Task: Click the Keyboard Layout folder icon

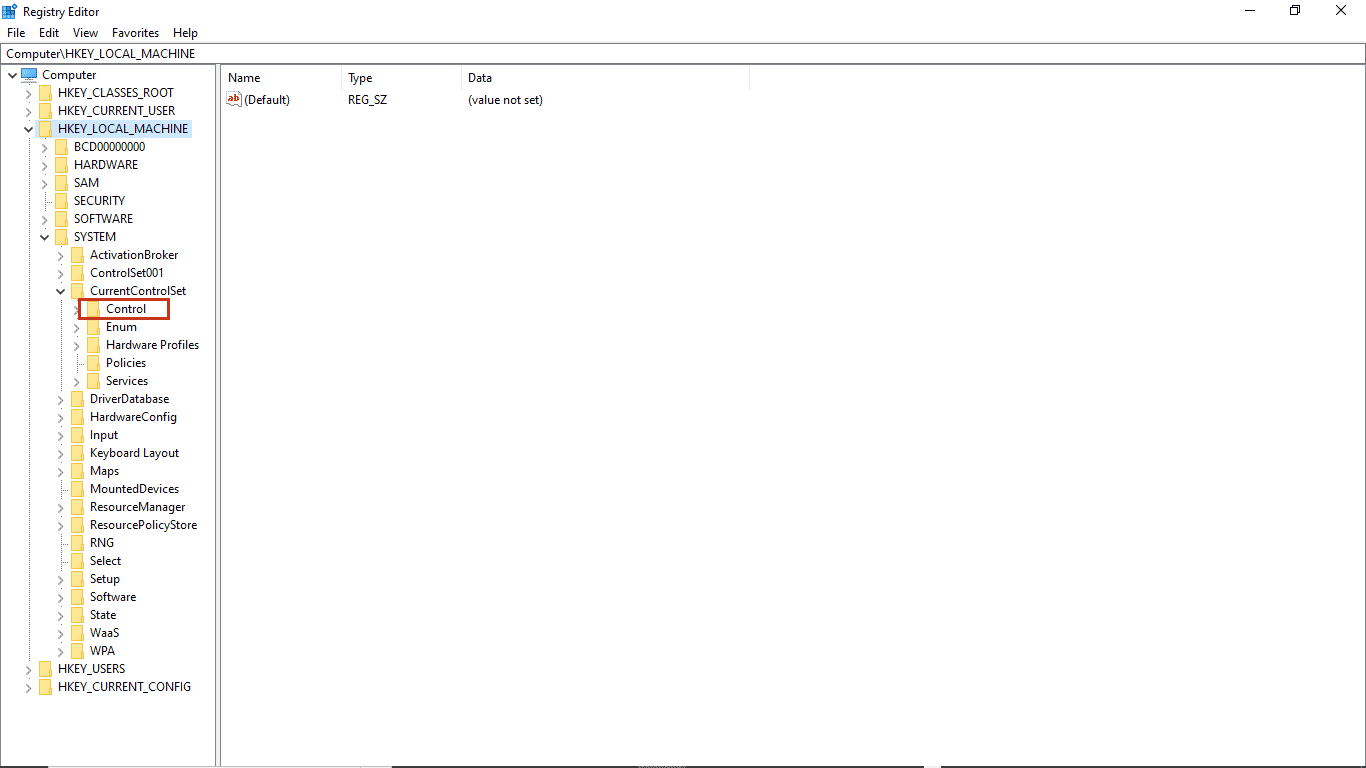Action: point(77,453)
